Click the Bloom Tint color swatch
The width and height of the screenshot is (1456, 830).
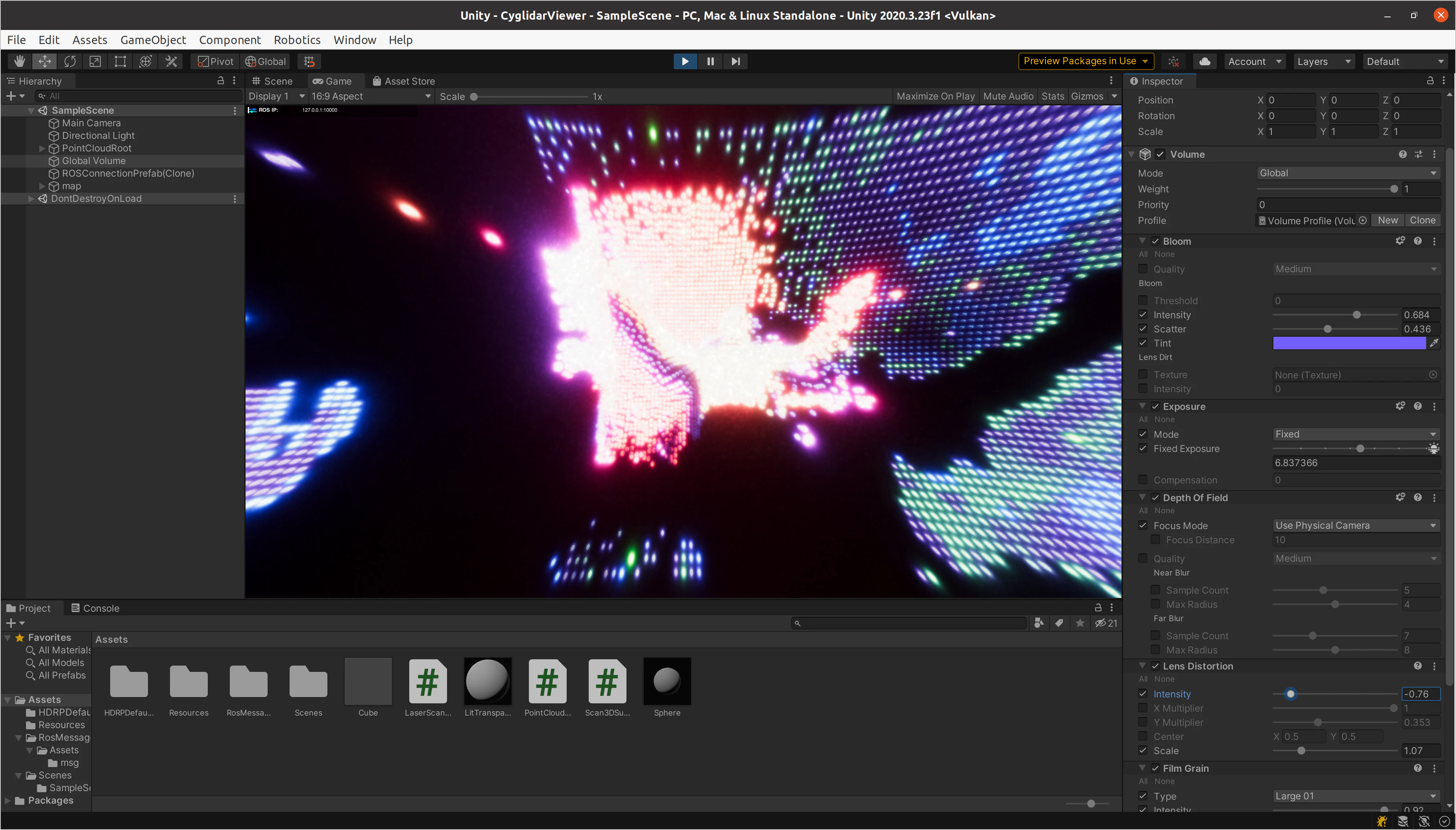1349,343
